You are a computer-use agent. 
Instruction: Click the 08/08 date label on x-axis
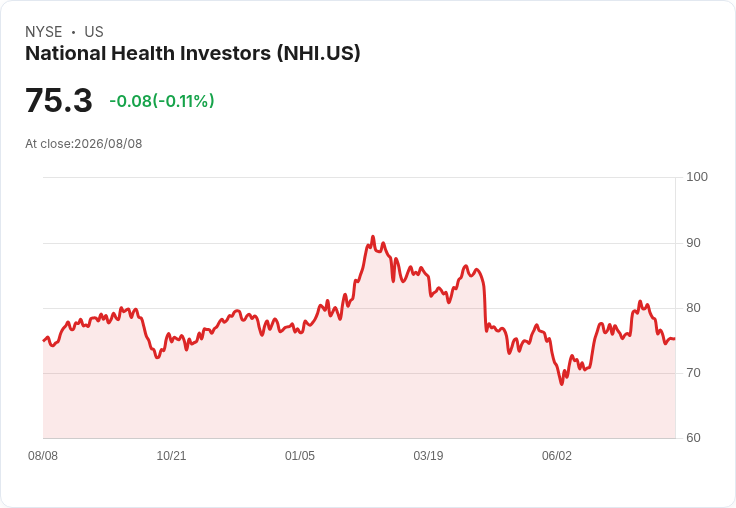pyautogui.click(x=43, y=455)
